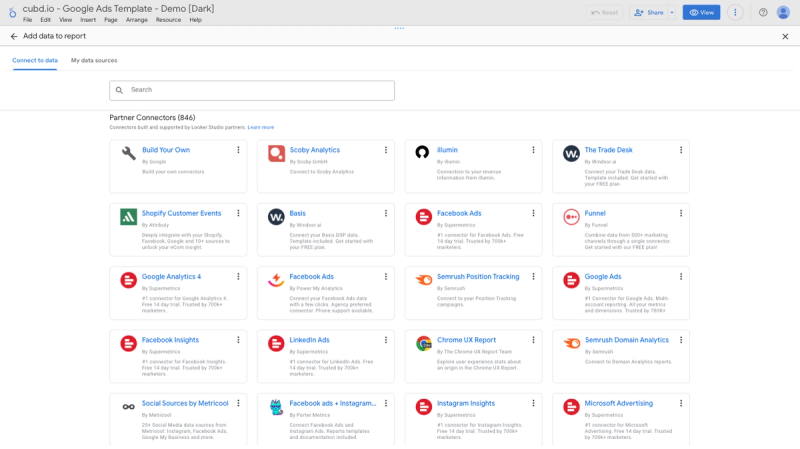Viewport: 800px width, 449px height.
Task: Open the Facebook ads + Instagram connector title
Action: 333,403
